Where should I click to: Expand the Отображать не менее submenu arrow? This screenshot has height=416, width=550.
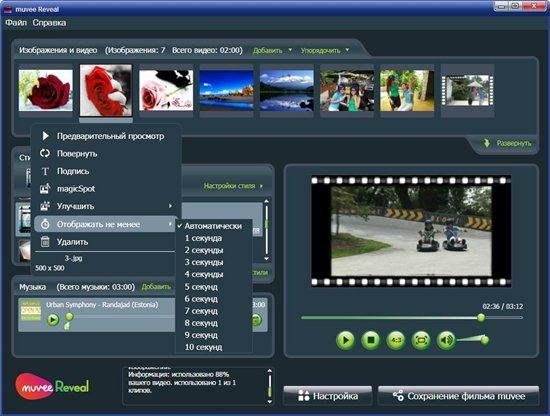coord(170,224)
